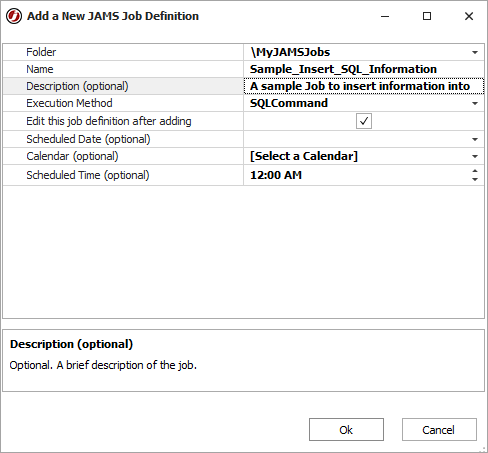Click the 12:00 AM time value
488x453 pixels.
point(276,175)
